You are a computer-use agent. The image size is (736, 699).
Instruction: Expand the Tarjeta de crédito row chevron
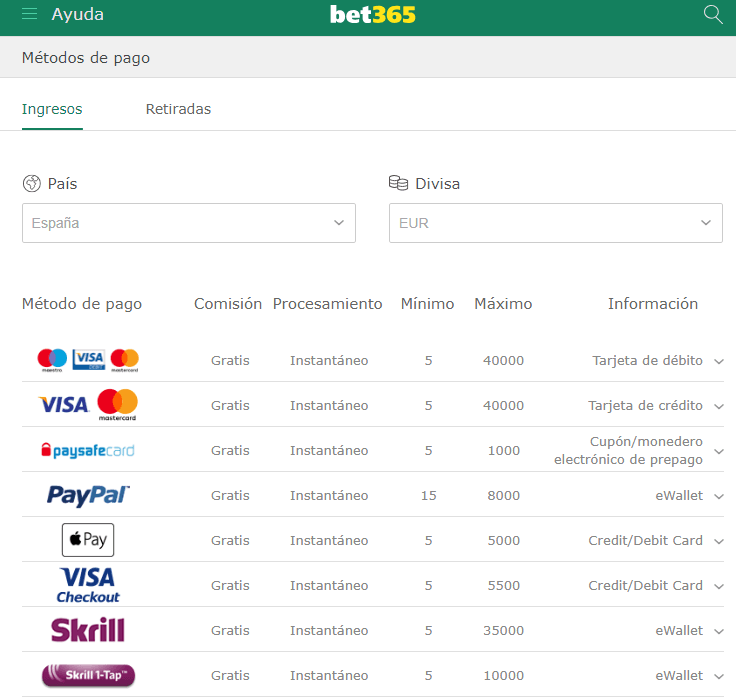(719, 406)
